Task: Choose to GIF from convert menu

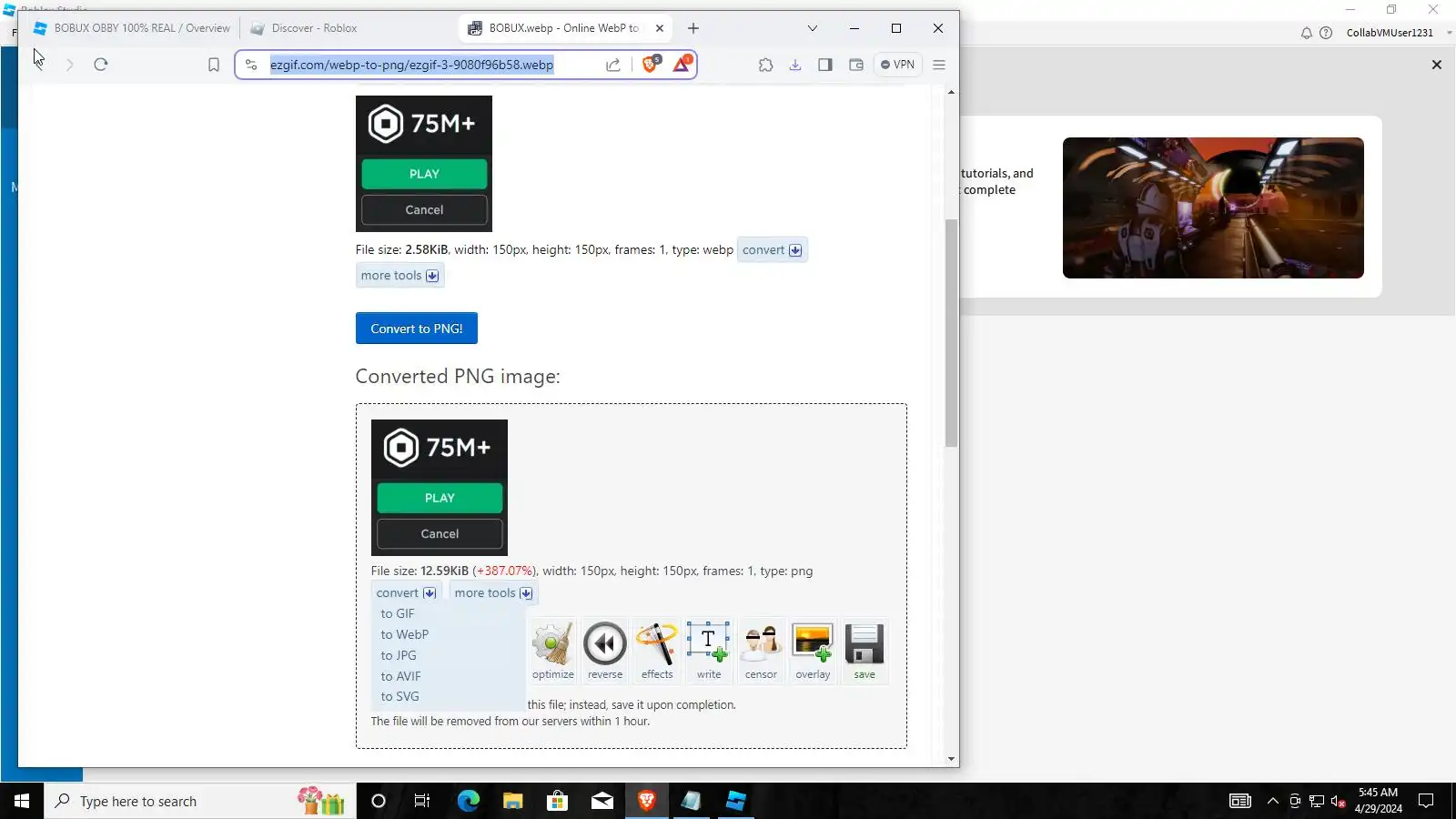Action: (x=398, y=614)
